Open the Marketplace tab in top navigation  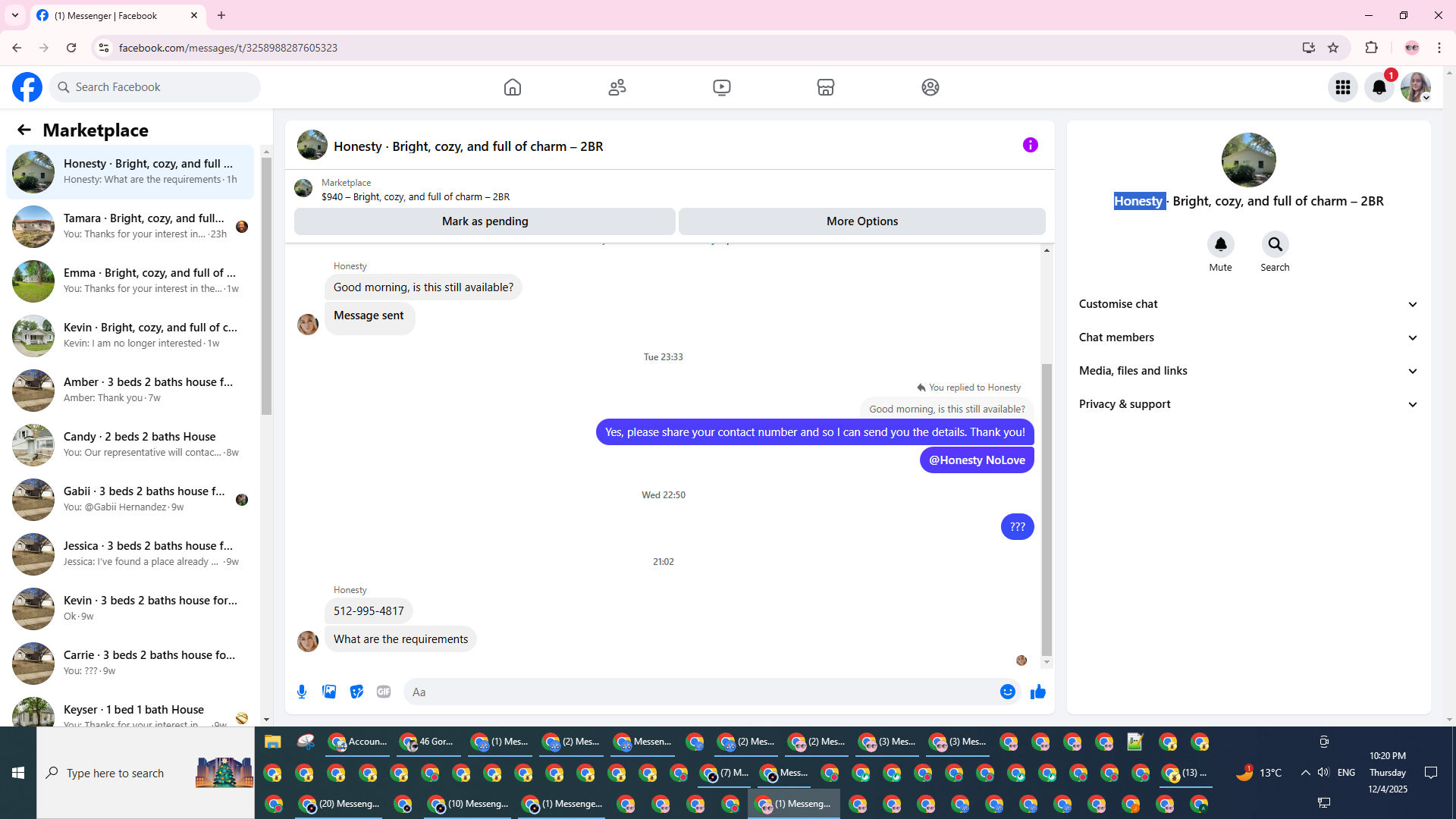click(x=825, y=87)
